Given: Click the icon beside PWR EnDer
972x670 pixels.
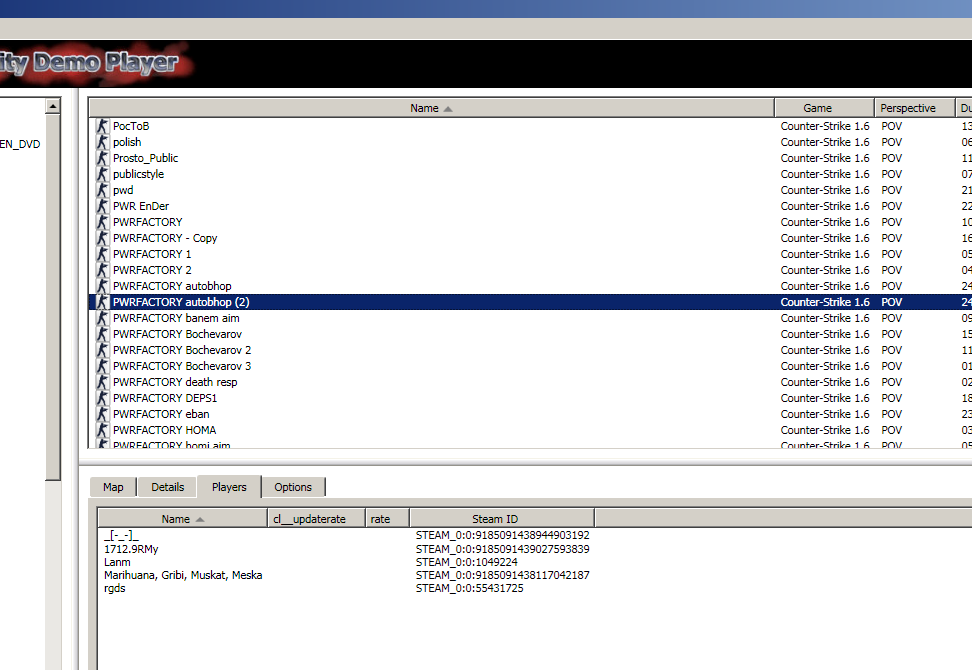Looking at the screenshot, I should [x=102, y=206].
